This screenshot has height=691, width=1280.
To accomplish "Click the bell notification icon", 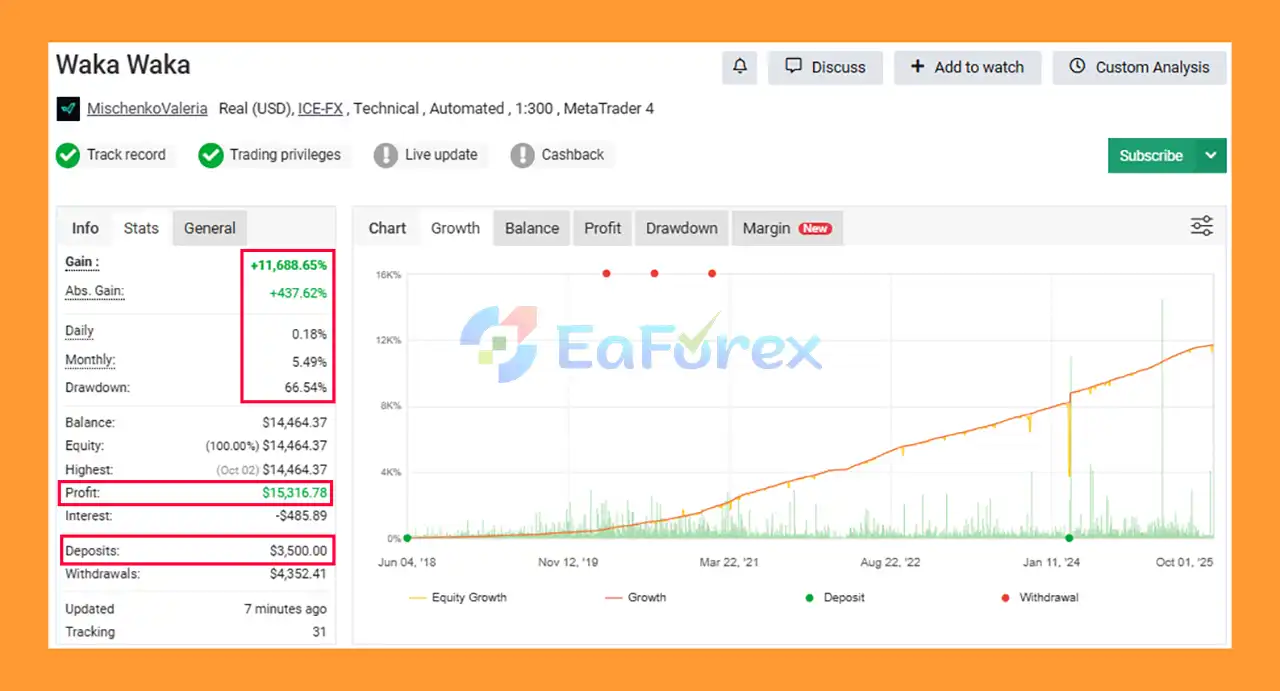I will tap(740, 67).
